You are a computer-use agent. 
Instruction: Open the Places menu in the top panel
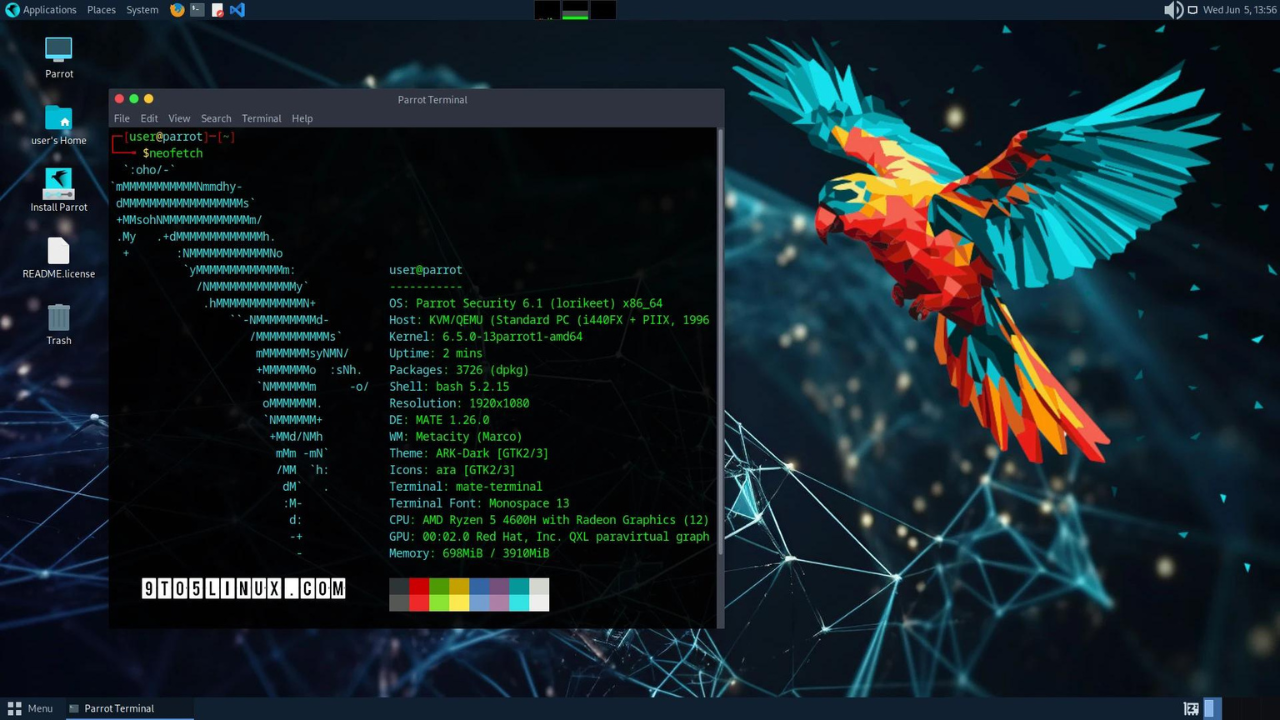click(101, 10)
